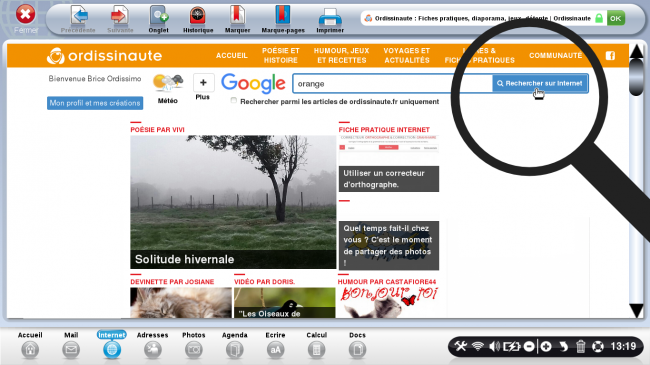Image resolution: width=650 pixels, height=365 pixels.
Task: Open the VOYAGES ET ACTUALITÉS menu
Action: pos(407,55)
